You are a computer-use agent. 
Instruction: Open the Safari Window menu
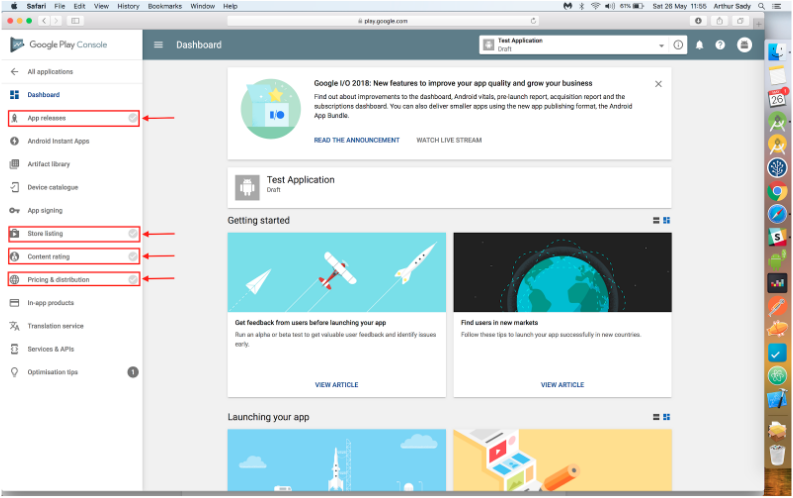tap(202, 6)
